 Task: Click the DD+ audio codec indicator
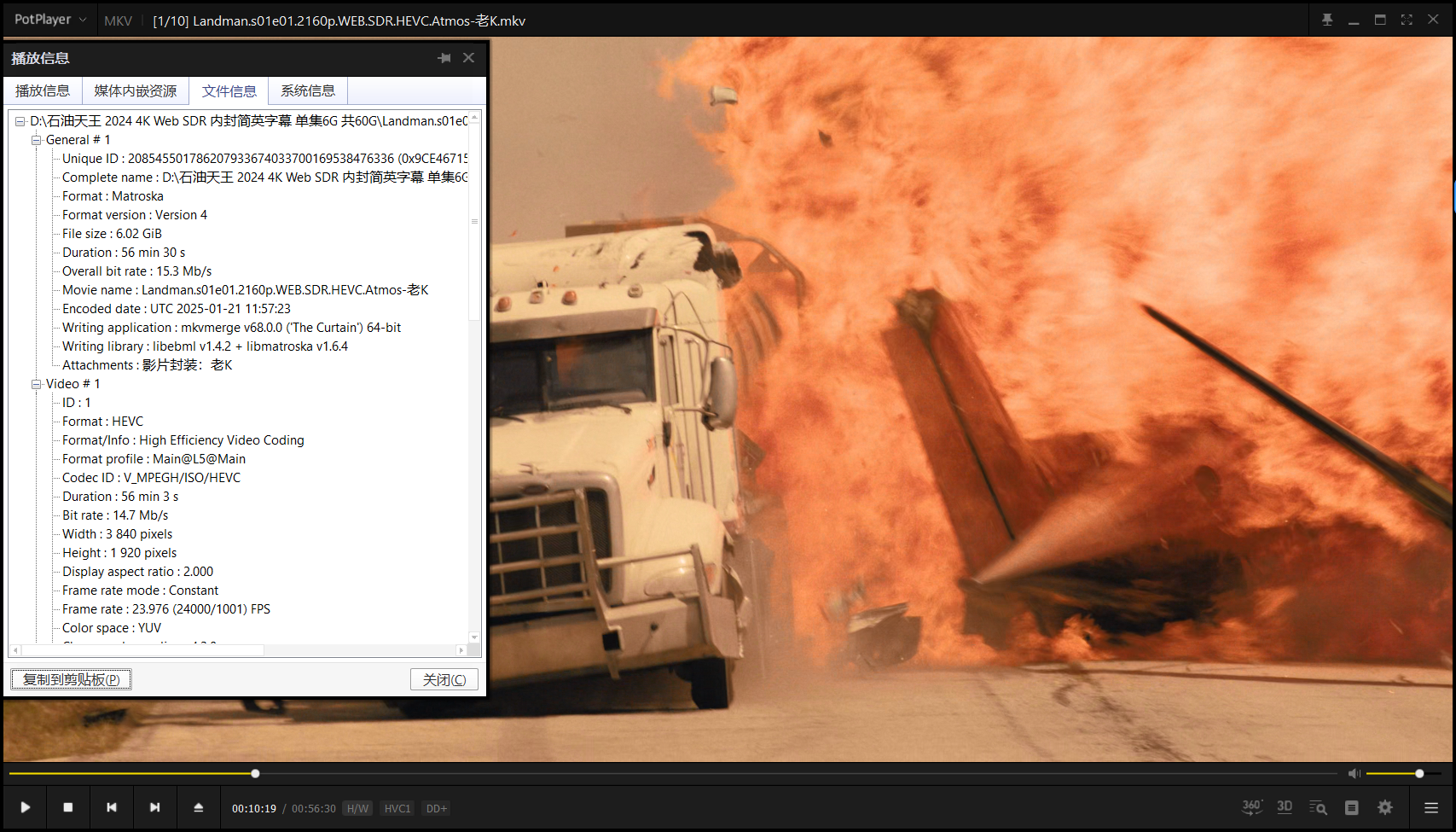click(437, 808)
